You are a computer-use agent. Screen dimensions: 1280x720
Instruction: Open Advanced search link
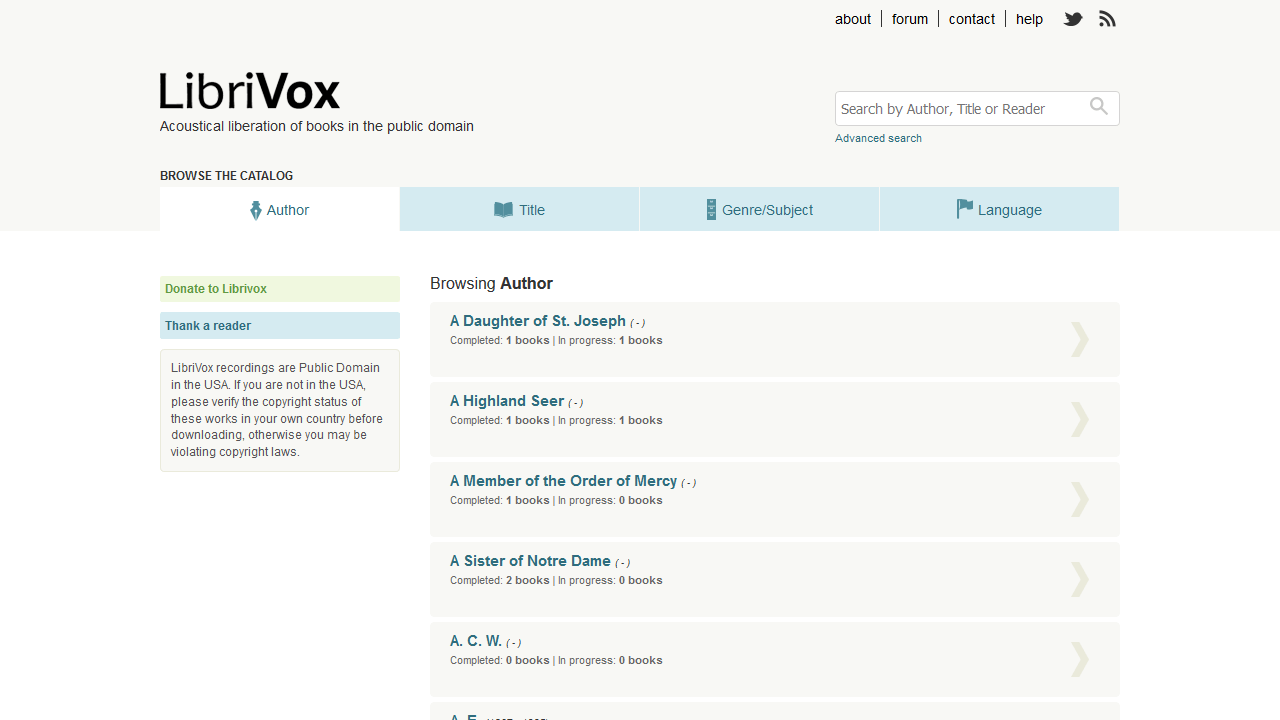(878, 138)
